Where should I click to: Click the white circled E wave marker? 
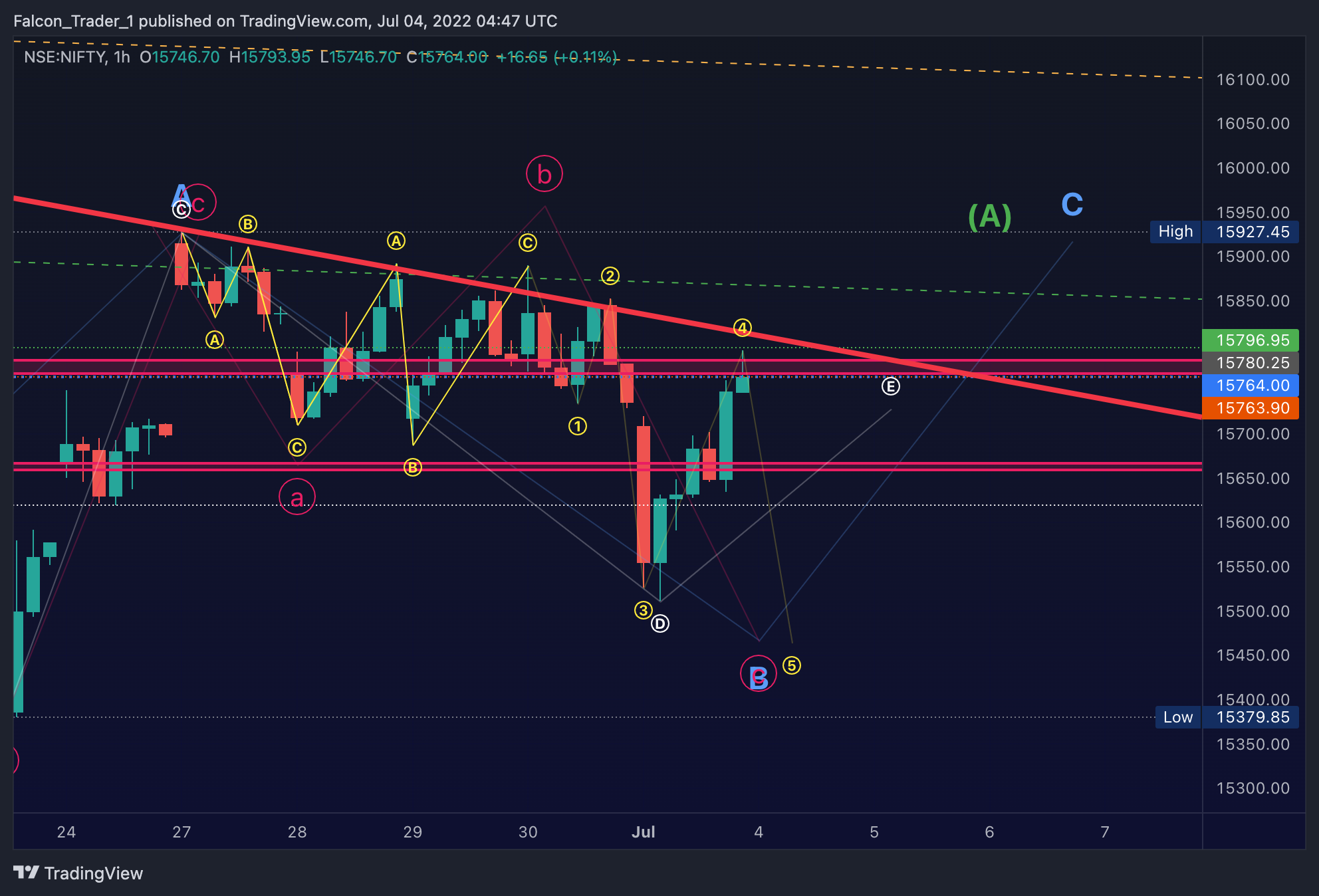891,386
